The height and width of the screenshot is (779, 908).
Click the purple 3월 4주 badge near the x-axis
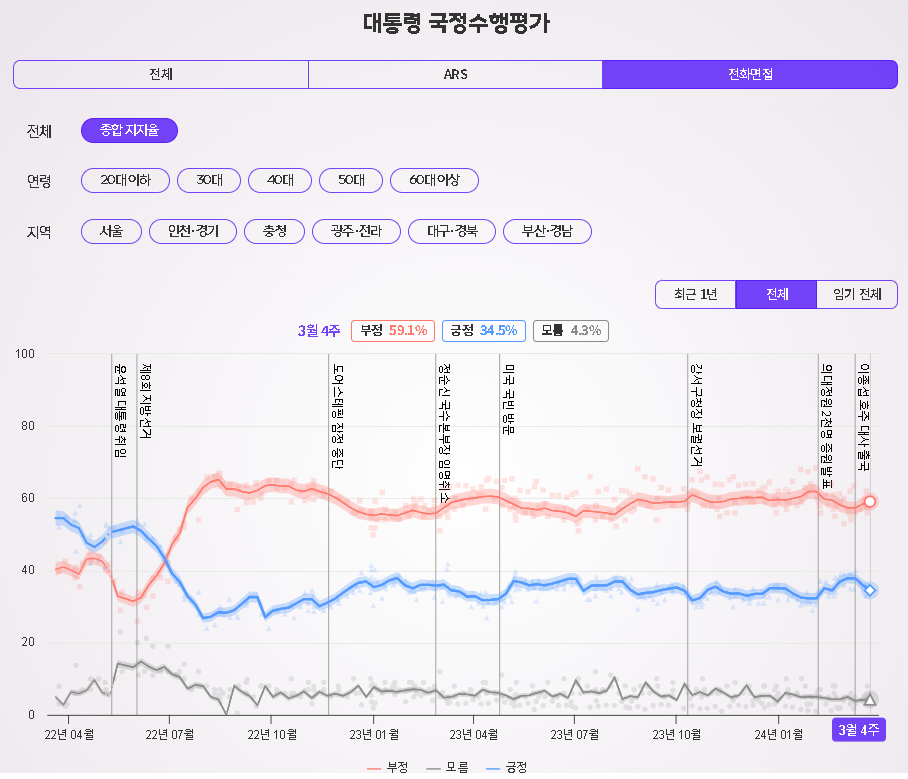click(x=859, y=731)
